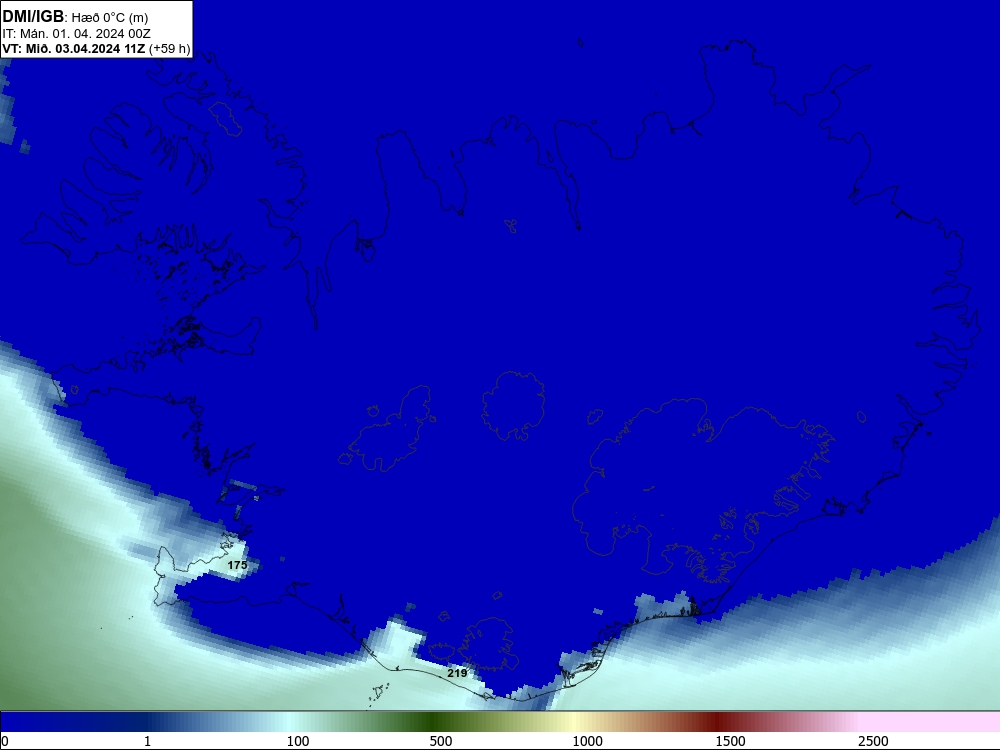The width and height of the screenshot is (1000, 750).
Task: Click the 175 value label on the map
Action: [237, 565]
